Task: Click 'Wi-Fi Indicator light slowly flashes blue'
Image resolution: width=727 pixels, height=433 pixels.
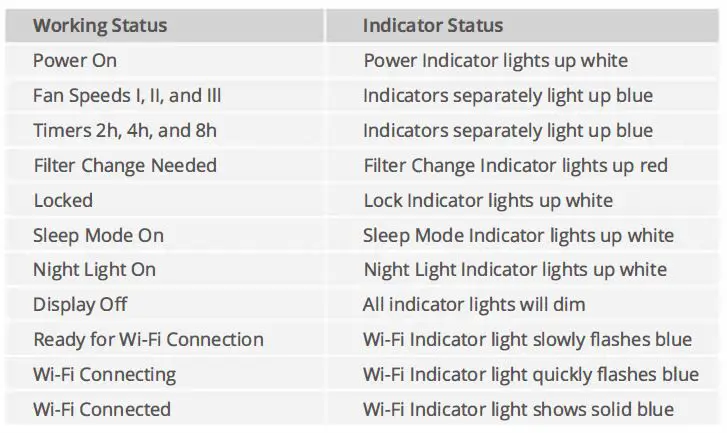Action: [x=527, y=339]
